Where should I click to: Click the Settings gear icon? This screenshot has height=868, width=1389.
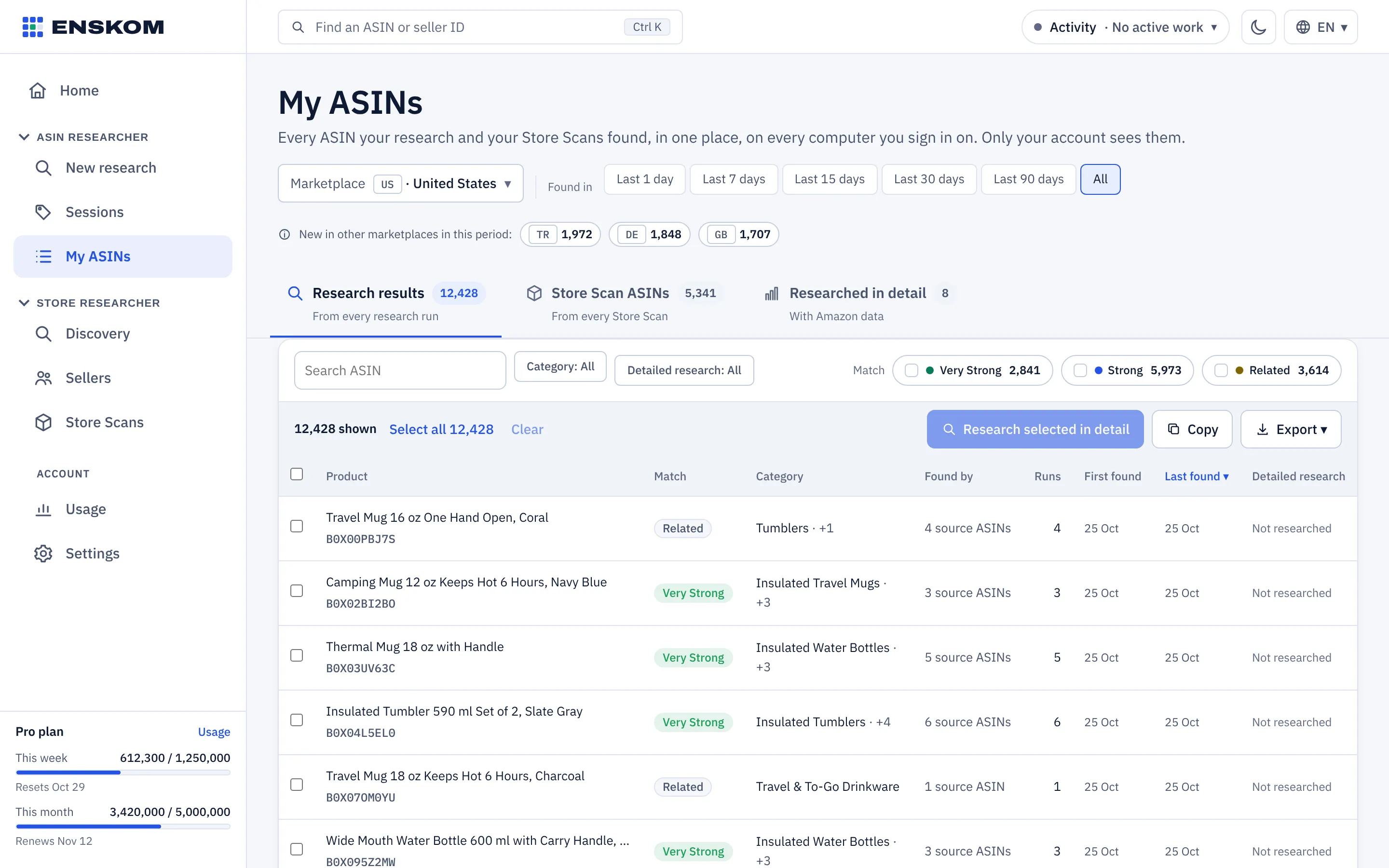[x=43, y=554]
